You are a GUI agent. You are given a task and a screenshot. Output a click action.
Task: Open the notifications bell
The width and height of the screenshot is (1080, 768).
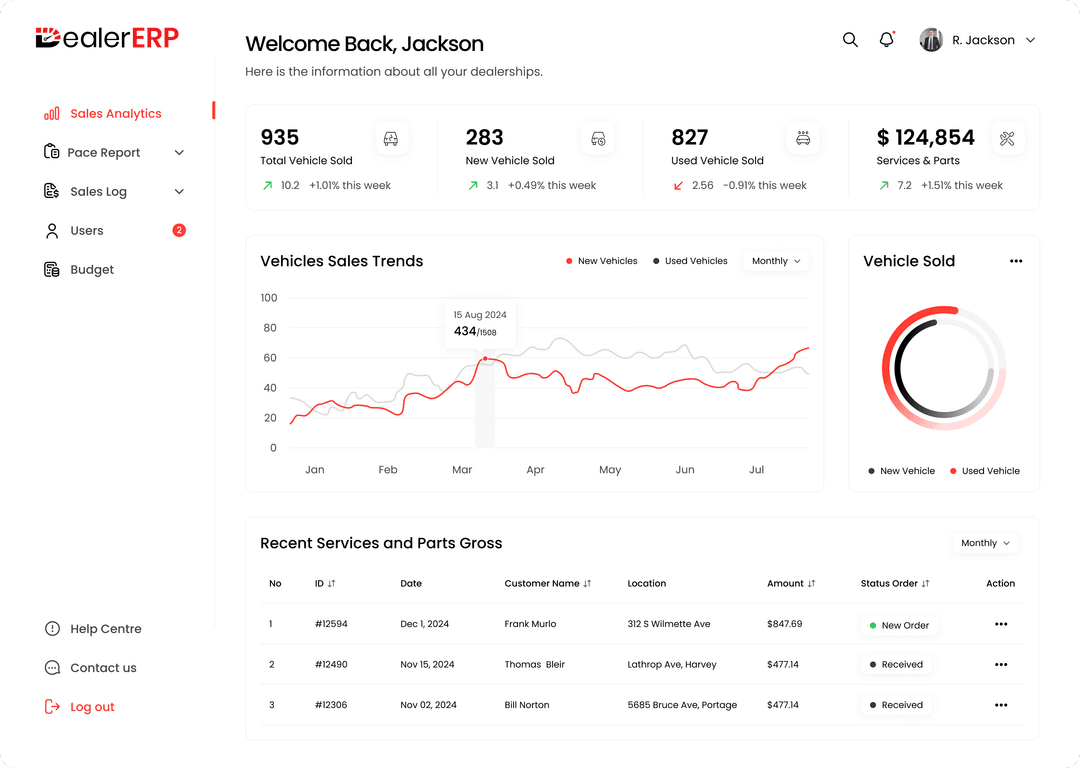[x=886, y=40]
